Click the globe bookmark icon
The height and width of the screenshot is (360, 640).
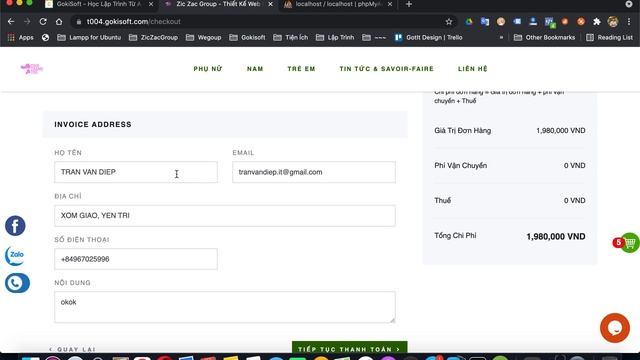coord(45,38)
